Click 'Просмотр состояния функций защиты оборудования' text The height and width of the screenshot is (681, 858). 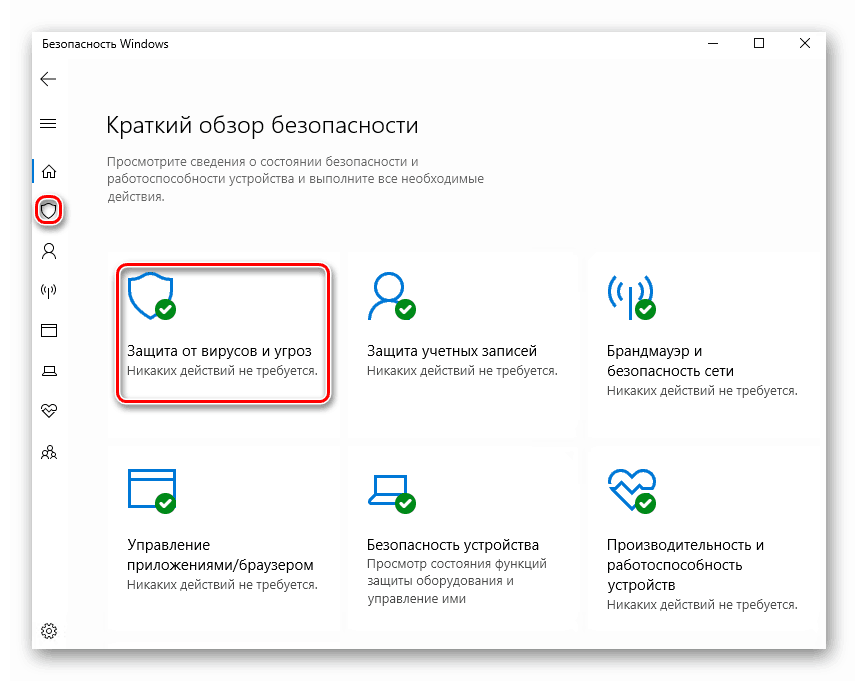click(456, 581)
